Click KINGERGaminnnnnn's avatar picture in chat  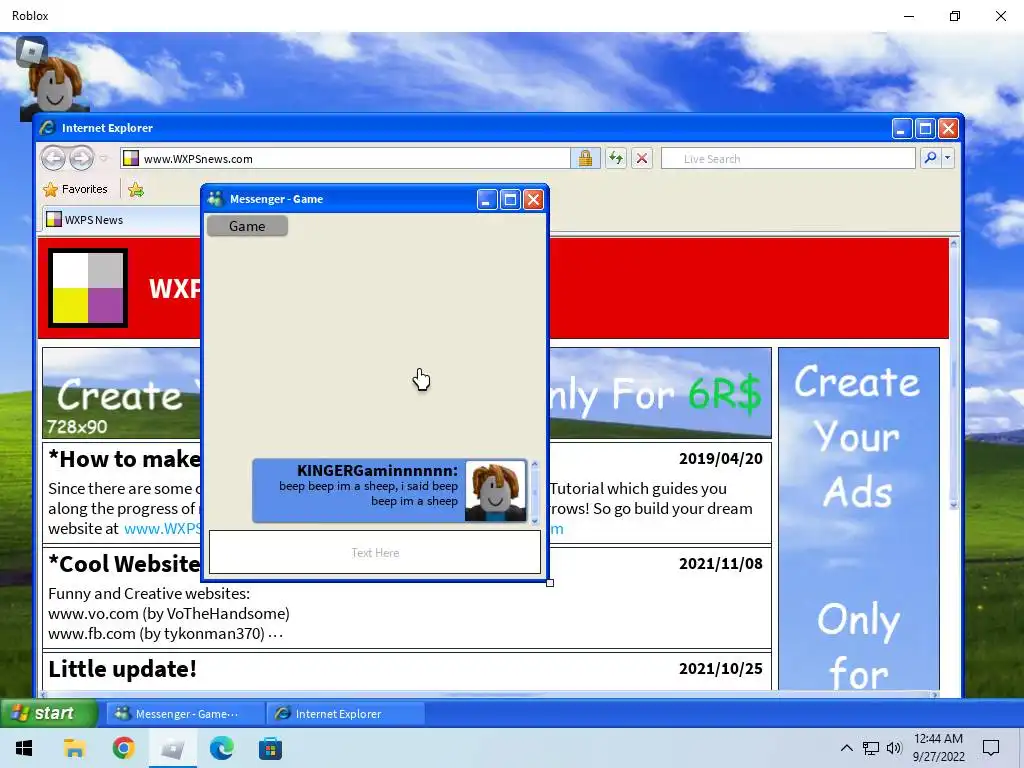pos(495,491)
